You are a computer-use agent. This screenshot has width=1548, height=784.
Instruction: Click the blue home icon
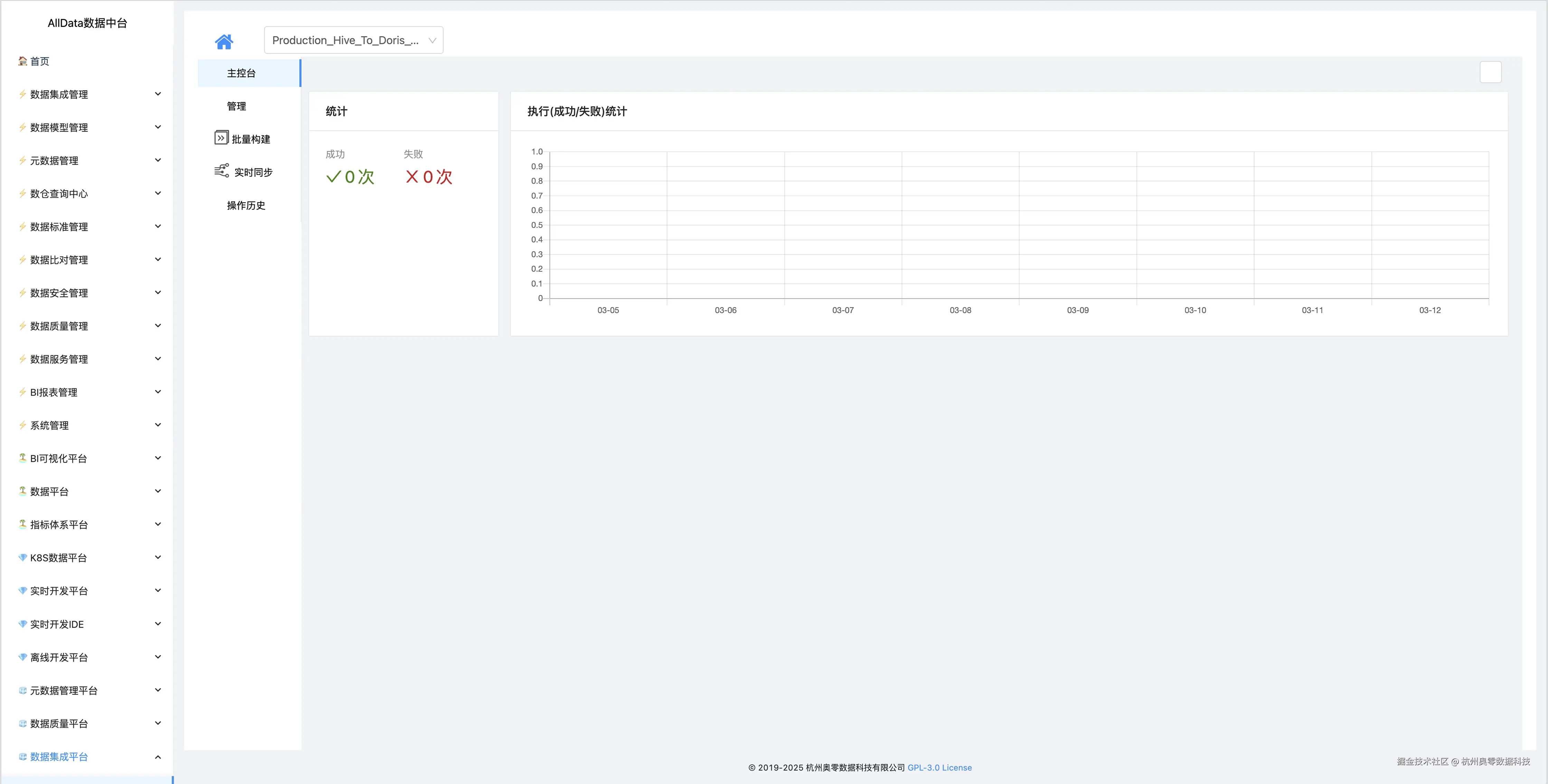coord(224,41)
